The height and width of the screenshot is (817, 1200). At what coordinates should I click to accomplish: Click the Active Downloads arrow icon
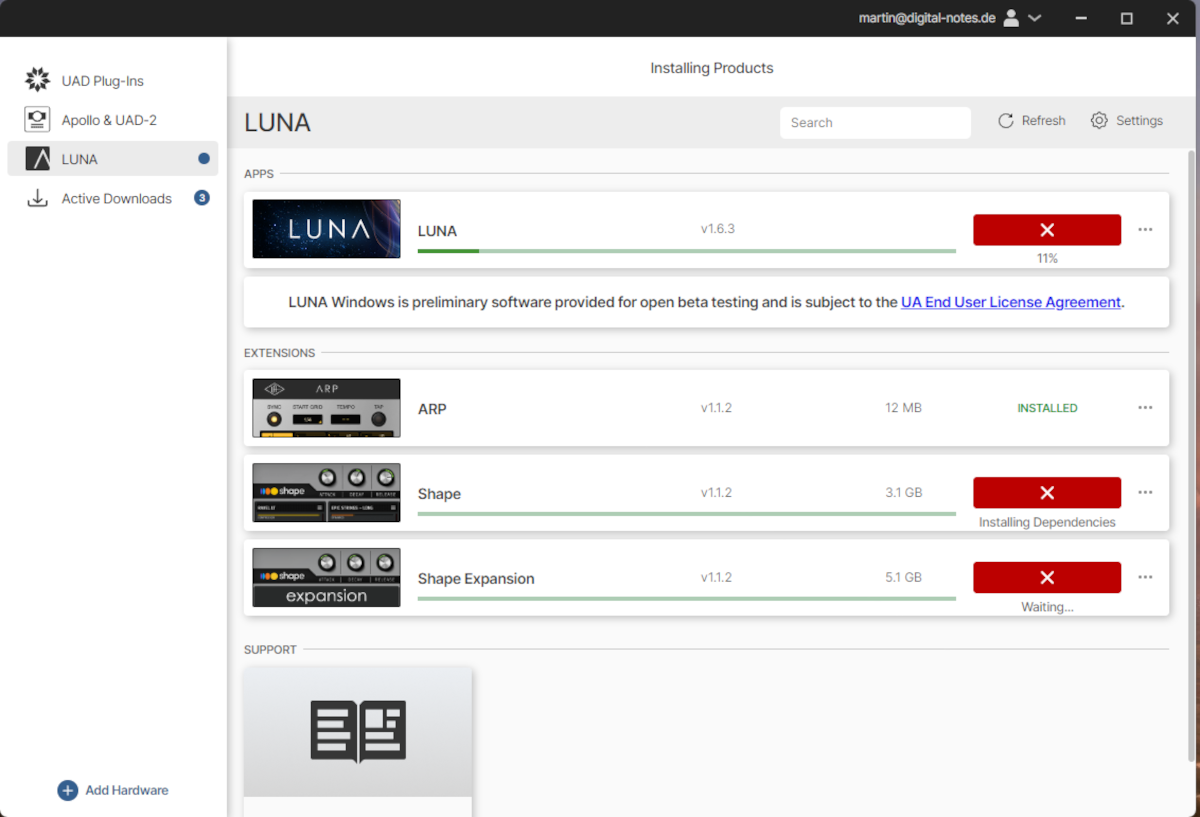pos(37,198)
